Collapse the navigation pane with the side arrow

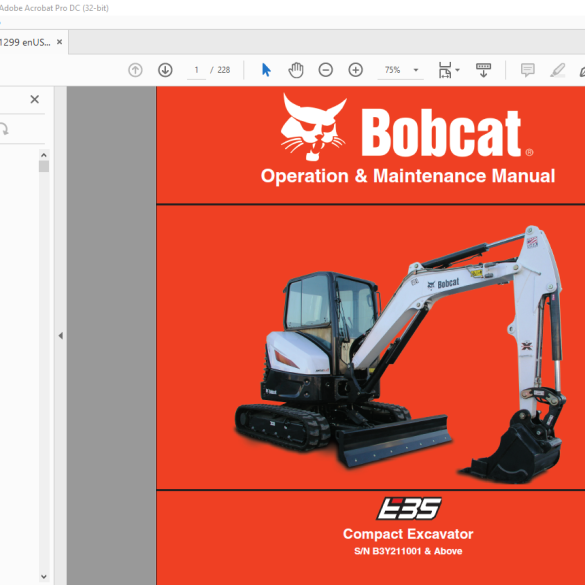[x=60, y=336]
